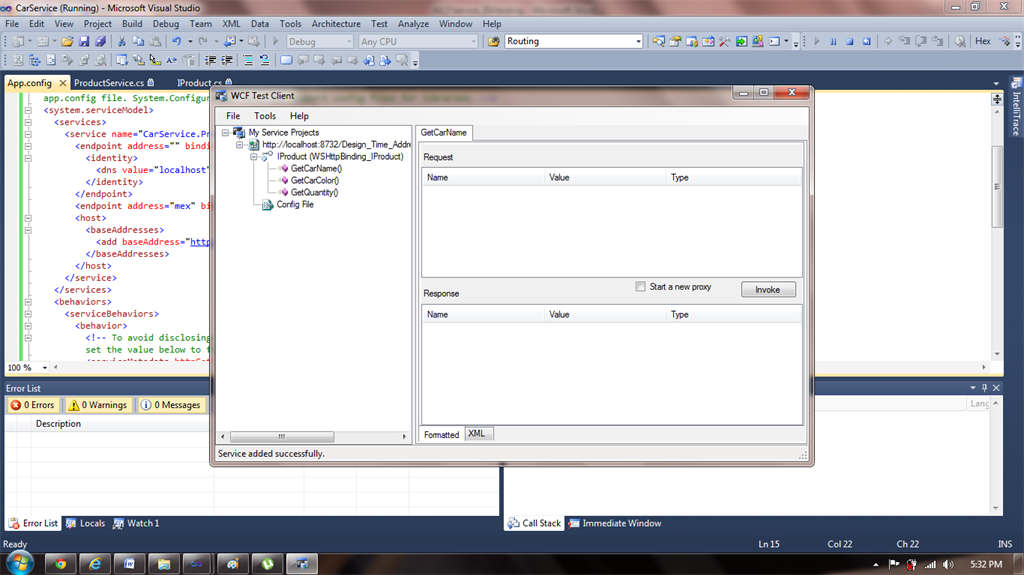
Task: Toggle the 0 Messages filter button
Action: pyautogui.click(x=171, y=405)
